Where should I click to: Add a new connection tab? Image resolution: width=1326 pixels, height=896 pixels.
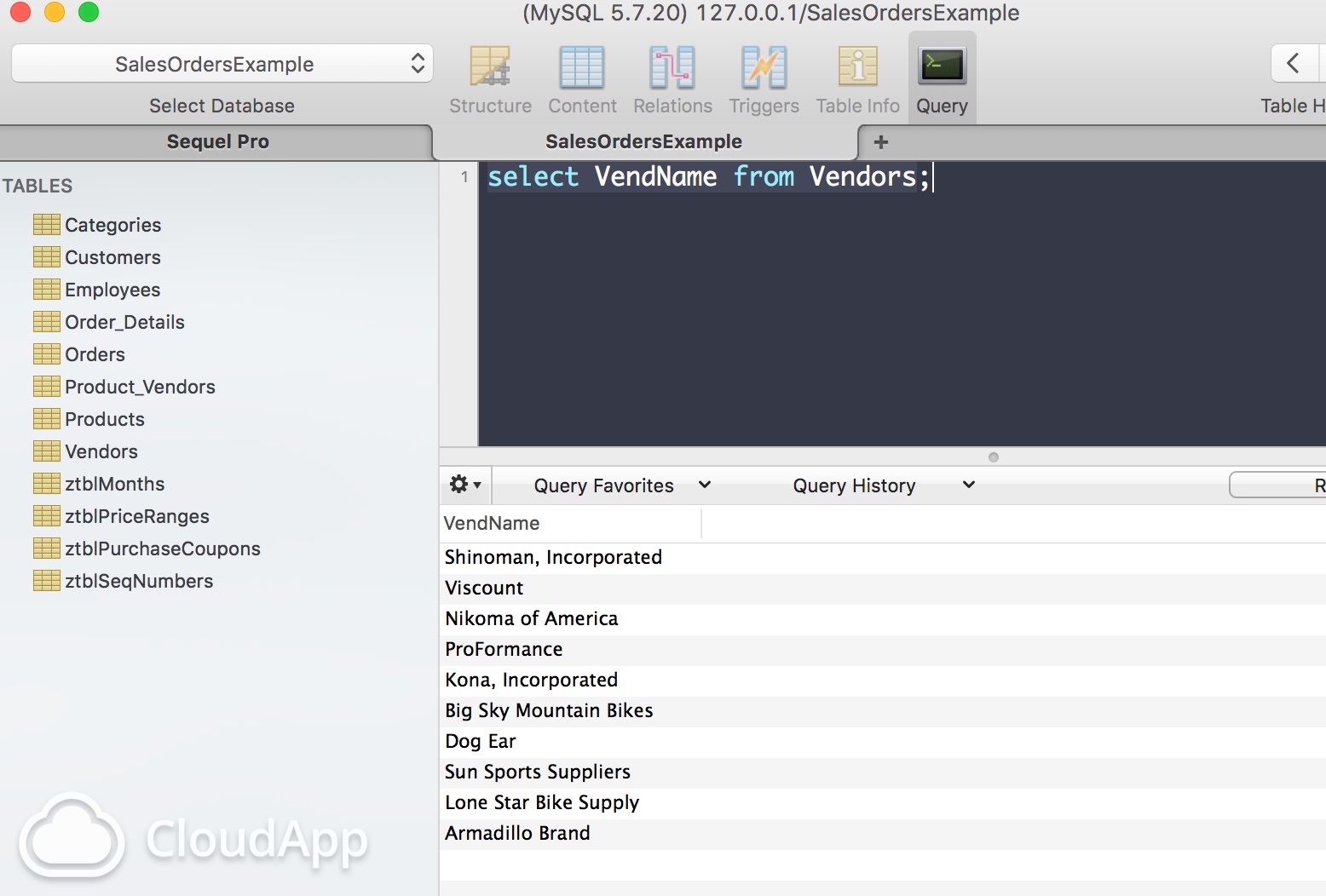click(881, 142)
